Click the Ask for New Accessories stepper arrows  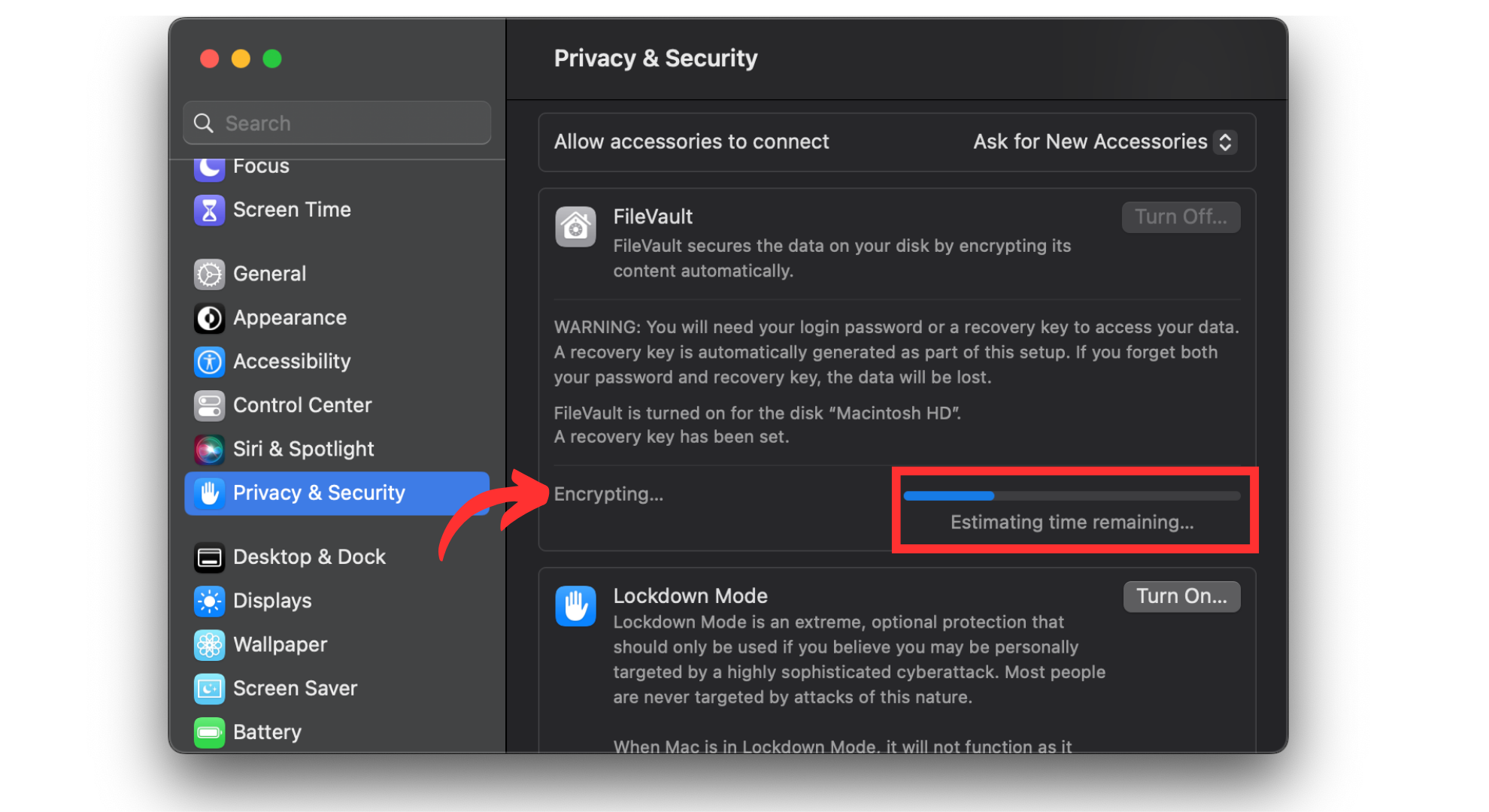coord(1225,142)
